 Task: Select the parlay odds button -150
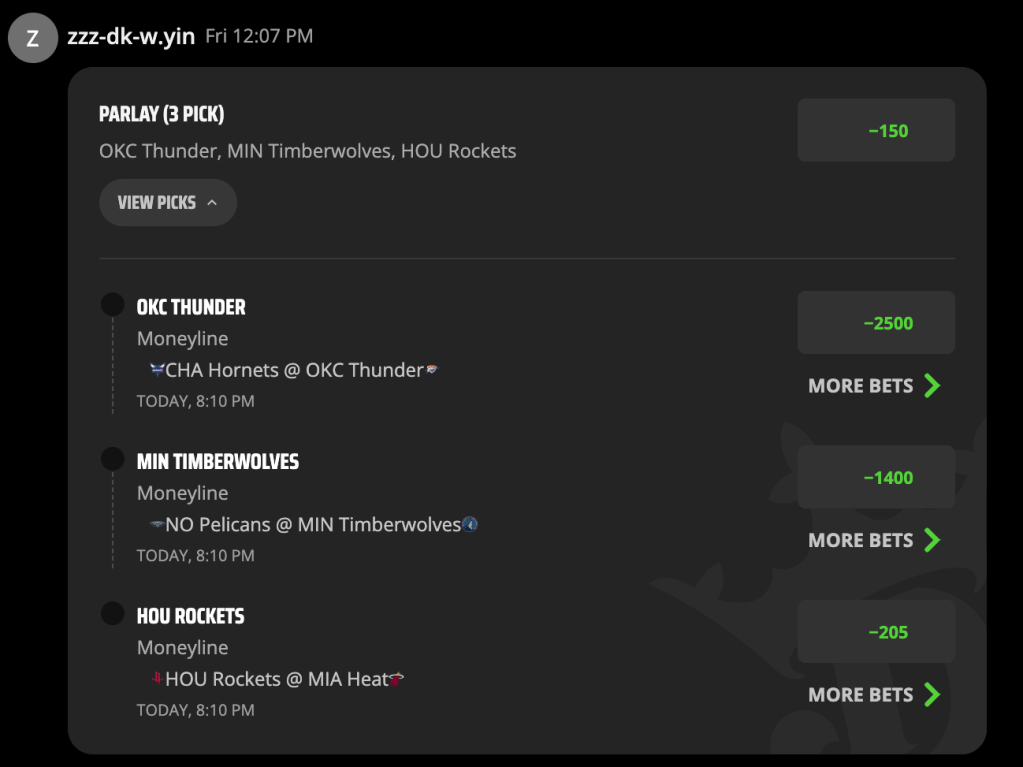pos(876,130)
